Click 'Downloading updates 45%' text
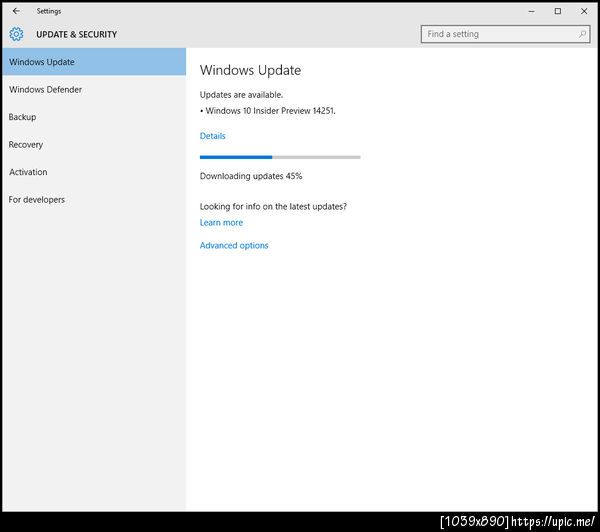This screenshot has height=532, width=600. click(251, 176)
